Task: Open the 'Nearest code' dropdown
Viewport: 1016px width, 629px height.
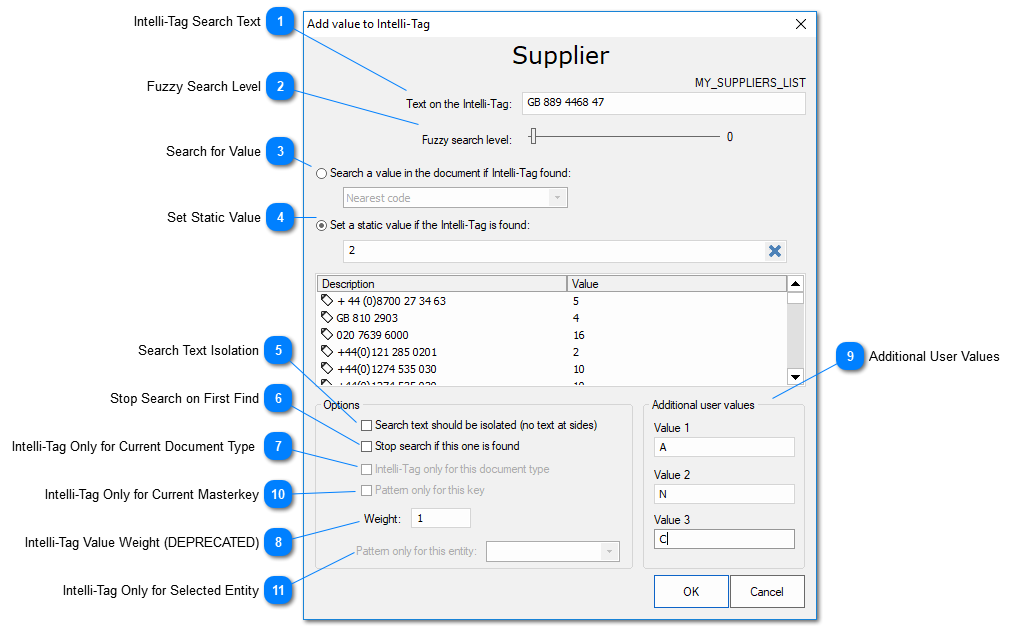Action: (x=455, y=197)
